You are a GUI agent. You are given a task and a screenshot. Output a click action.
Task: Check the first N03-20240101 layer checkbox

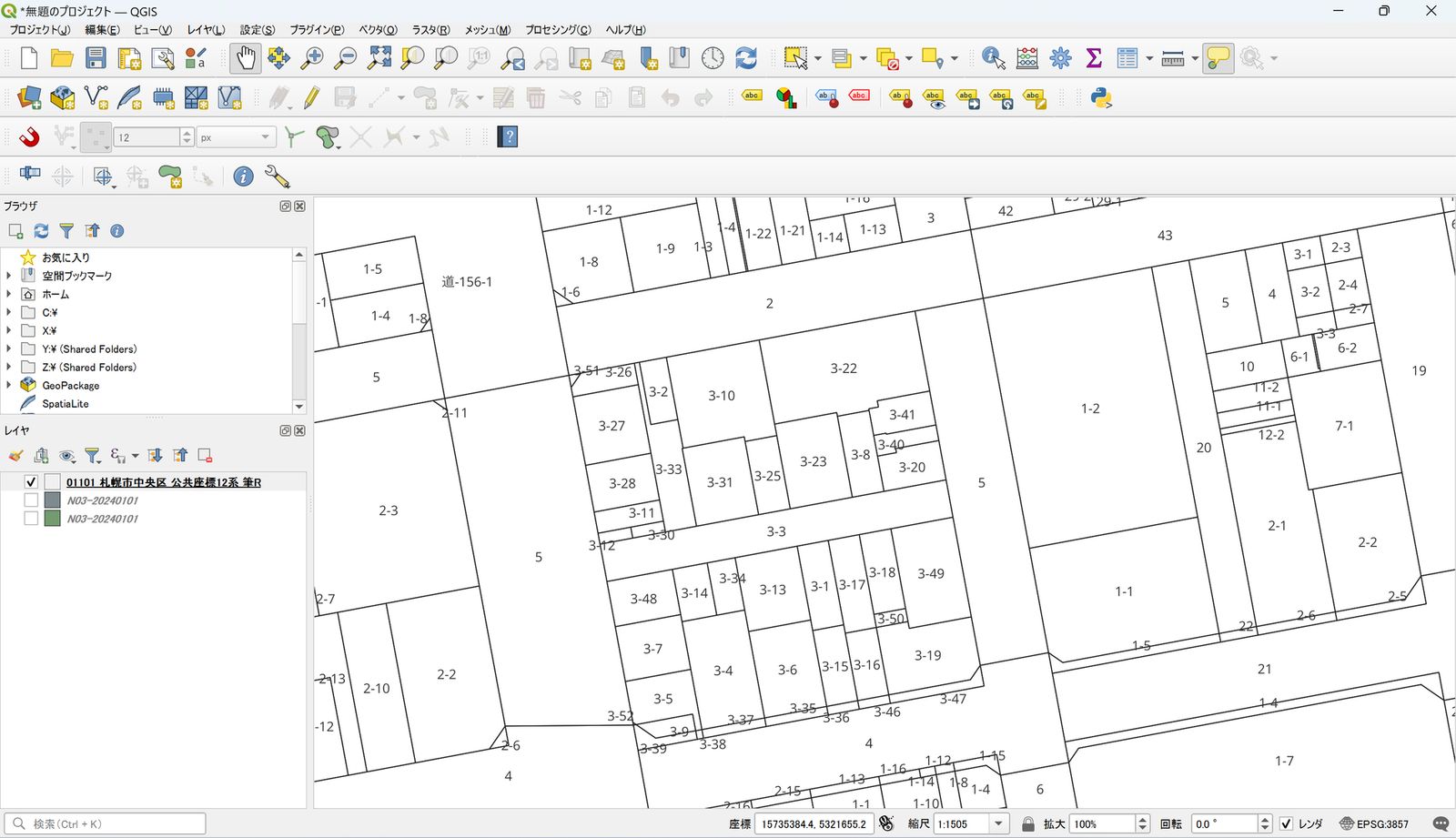coord(31,500)
